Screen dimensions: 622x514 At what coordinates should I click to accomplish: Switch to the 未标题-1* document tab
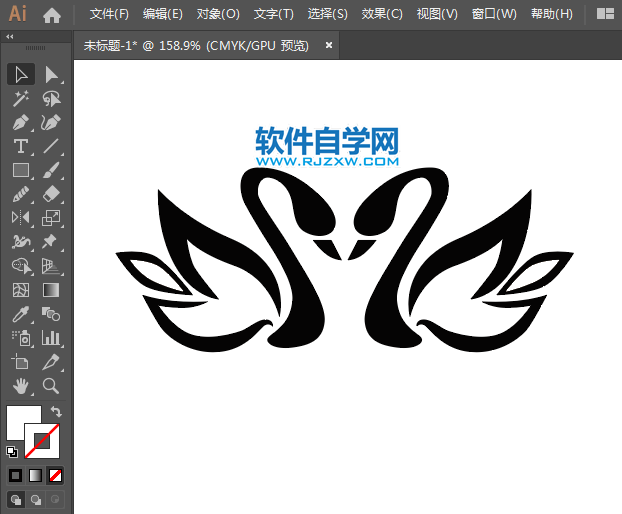pyautogui.click(x=196, y=46)
